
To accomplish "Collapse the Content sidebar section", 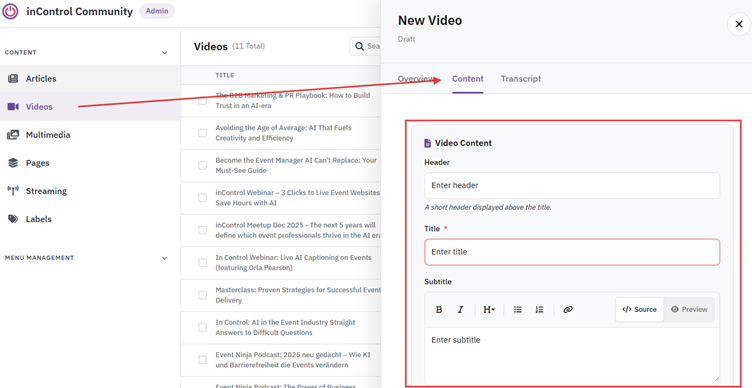I will tap(164, 53).
